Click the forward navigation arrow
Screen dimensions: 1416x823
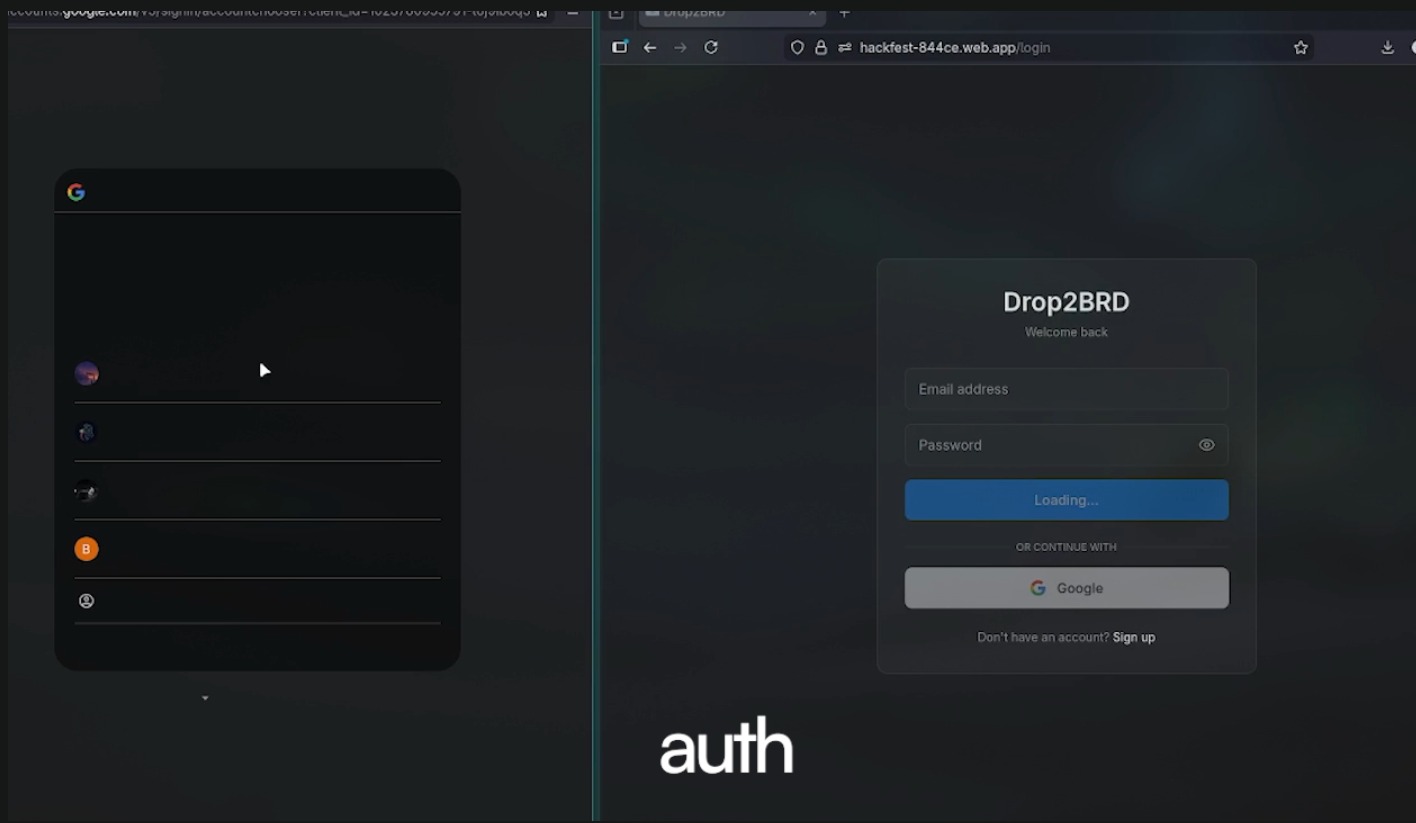pyautogui.click(x=680, y=47)
